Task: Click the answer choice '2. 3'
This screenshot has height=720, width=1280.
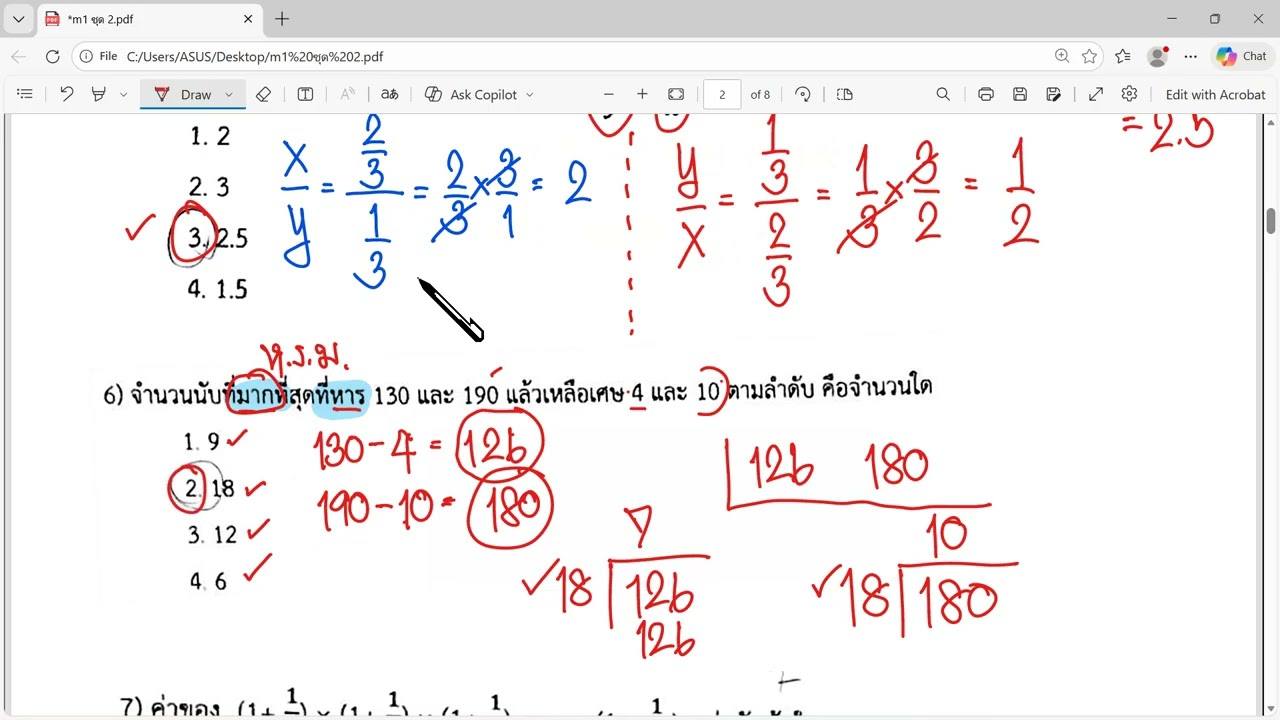Action: [x=209, y=187]
